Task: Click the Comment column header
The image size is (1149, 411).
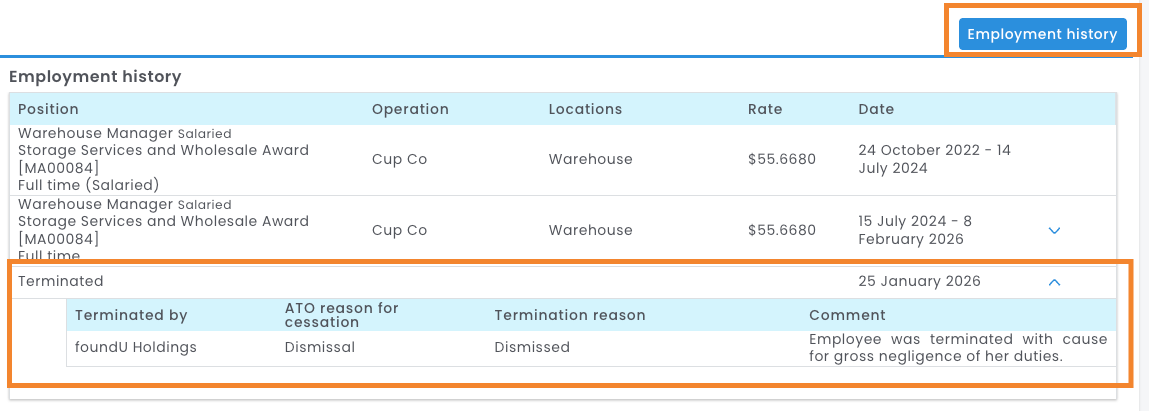Action: (847, 315)
